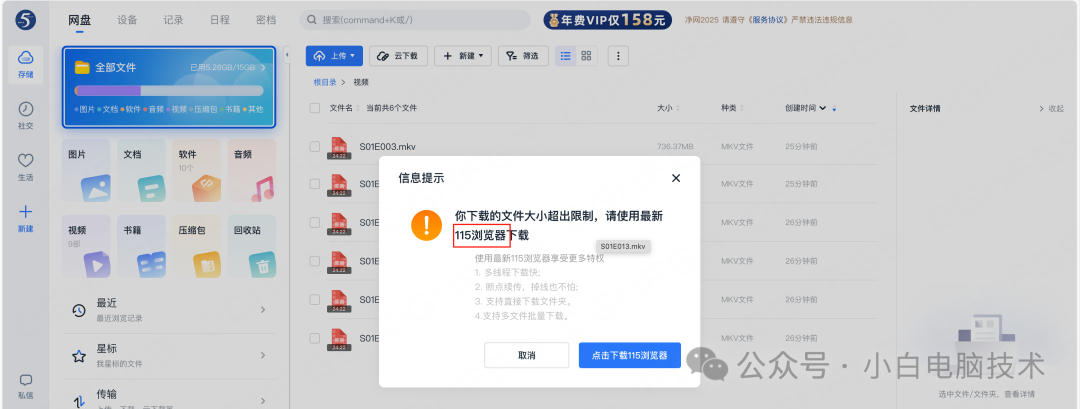Switch to the 密档 tab
This screenshot has width=1080, height=409.
pyautogui.click(x=266, y=20)
